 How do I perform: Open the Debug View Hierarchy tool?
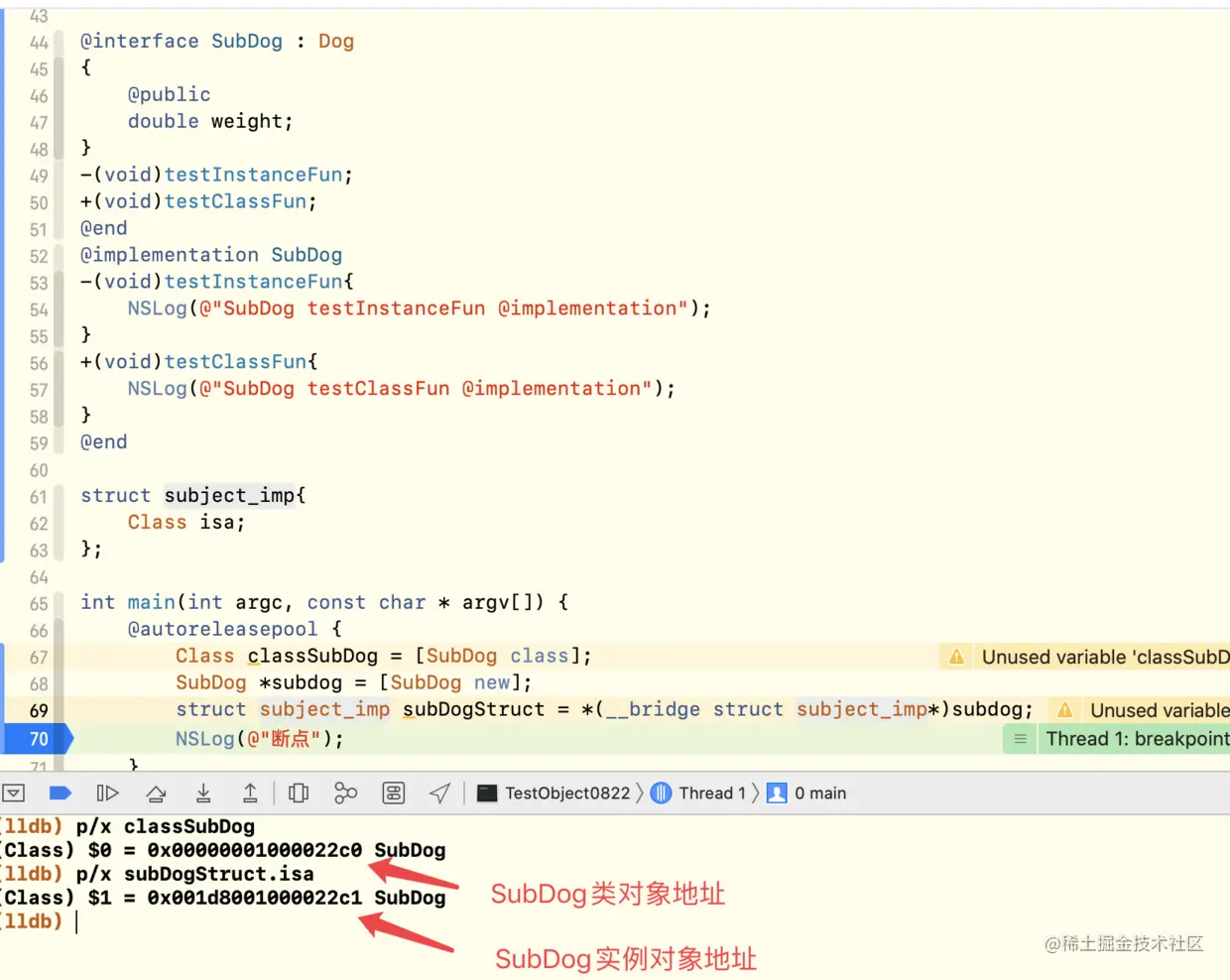click(299, 793)
